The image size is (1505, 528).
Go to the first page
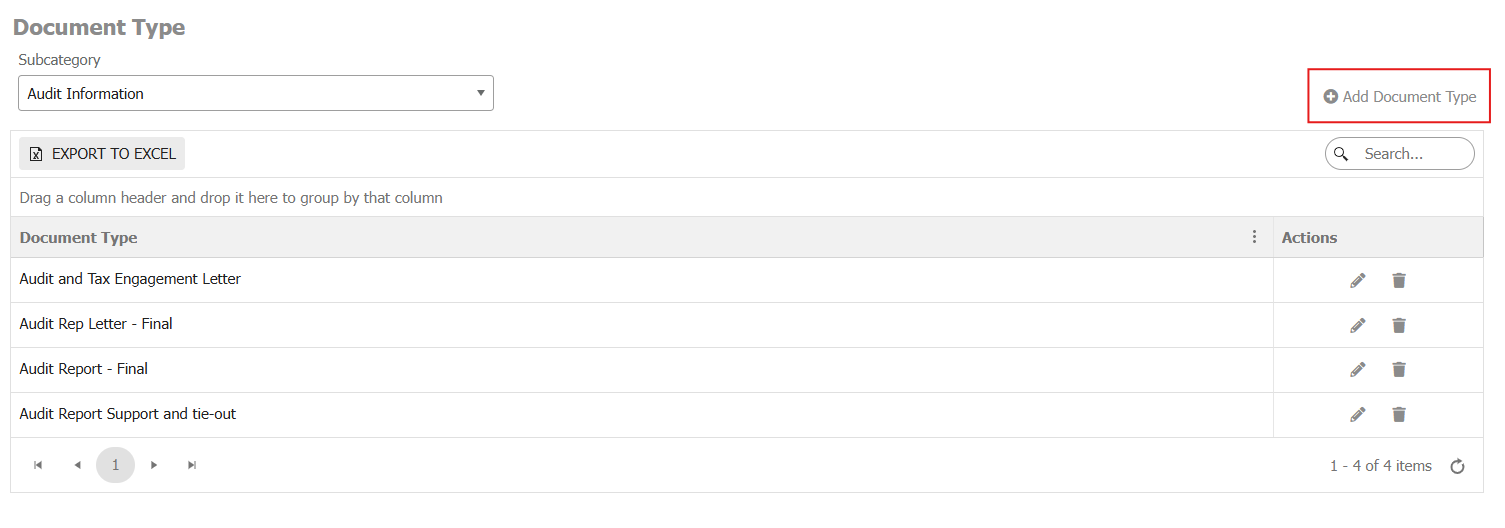[38, 465]
